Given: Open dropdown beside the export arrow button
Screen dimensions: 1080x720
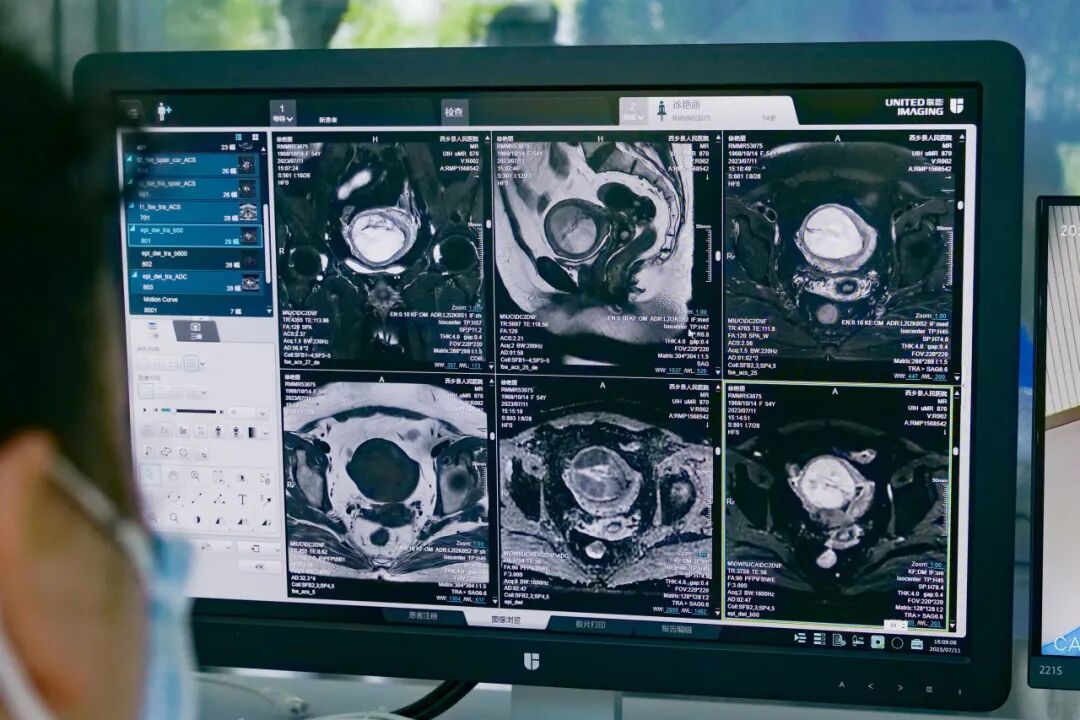Looking at the screenshot, I should pos(278,548).
